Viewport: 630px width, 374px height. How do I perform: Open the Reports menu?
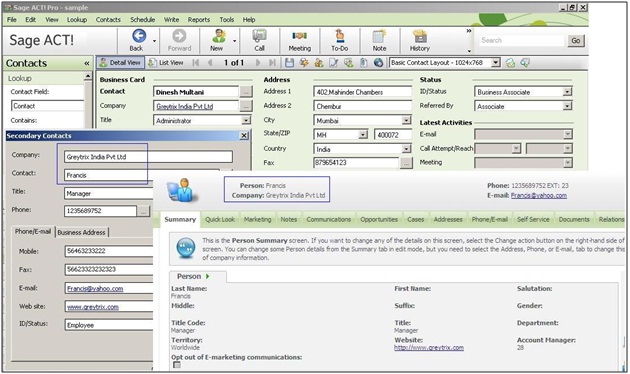click(x=198, y=19)
